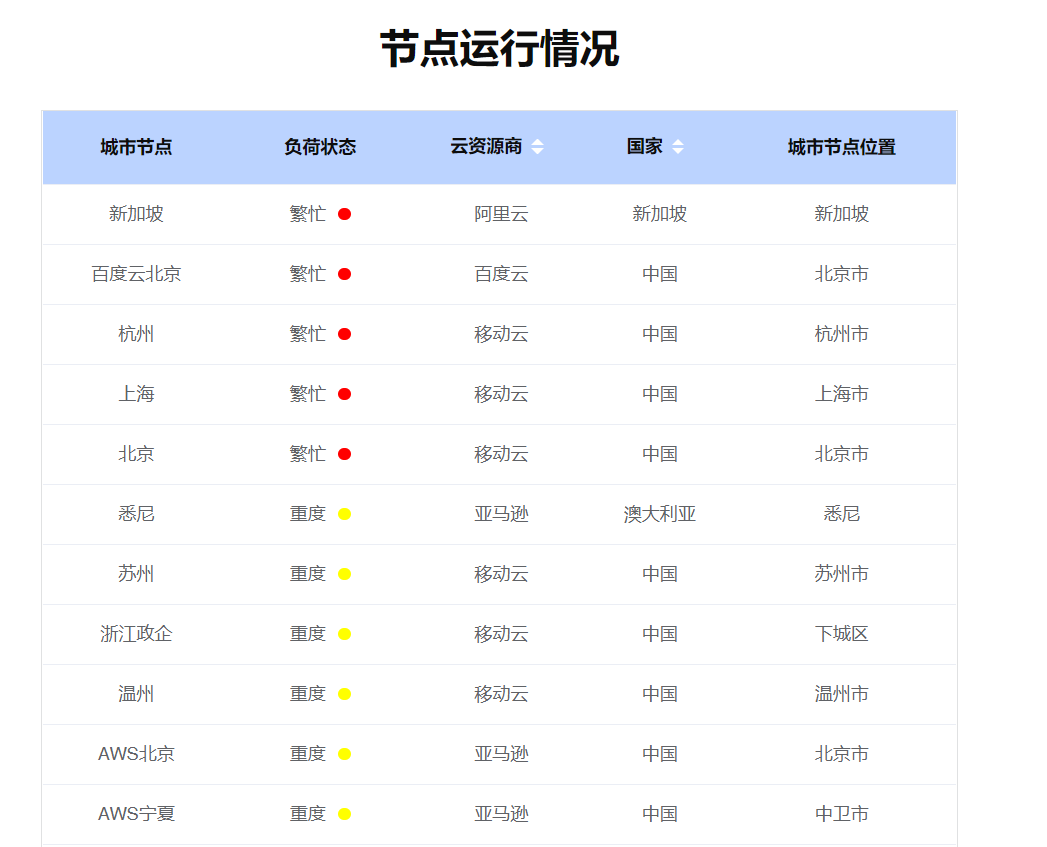1047x847 pixels.
Task: Select the AWS北京 node name cell
Action: (136, 754)
